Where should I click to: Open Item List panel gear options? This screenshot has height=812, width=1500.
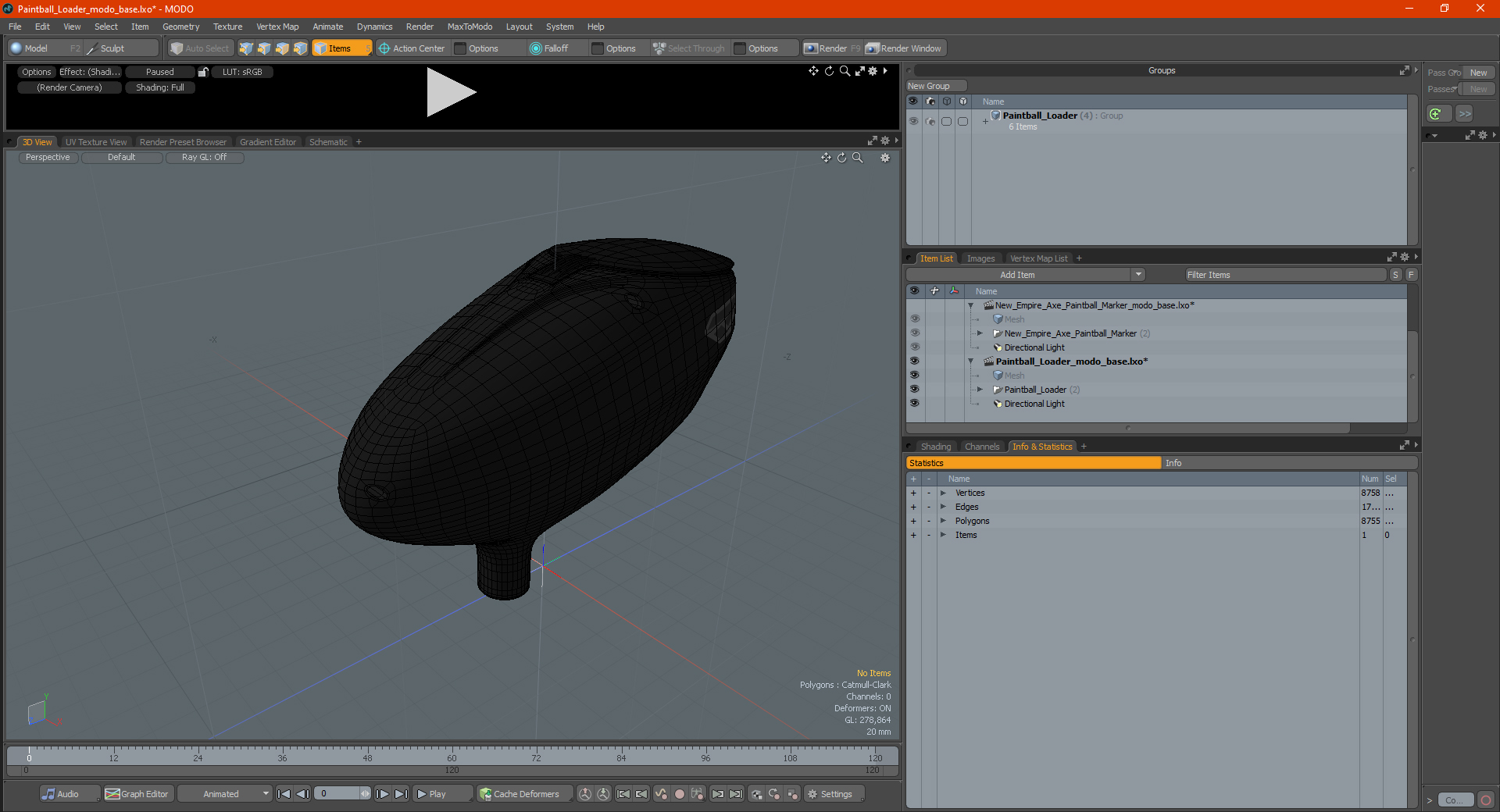pyautogui.click(x=1405, y=258)
